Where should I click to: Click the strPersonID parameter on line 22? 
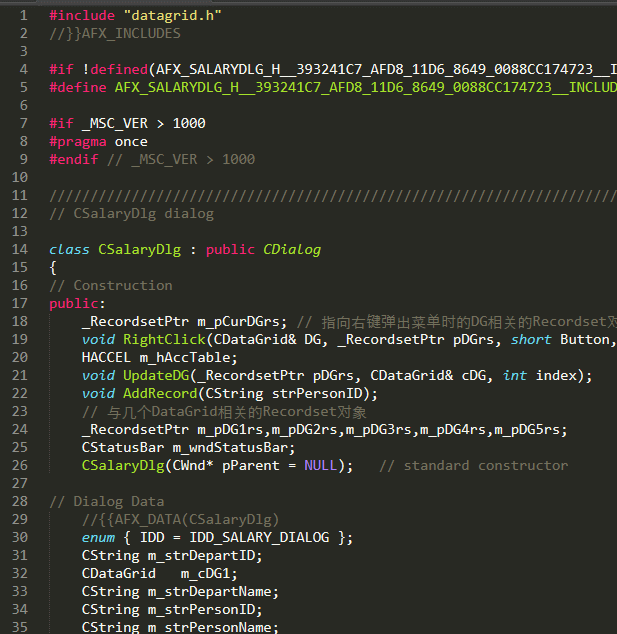pos(317,394)
